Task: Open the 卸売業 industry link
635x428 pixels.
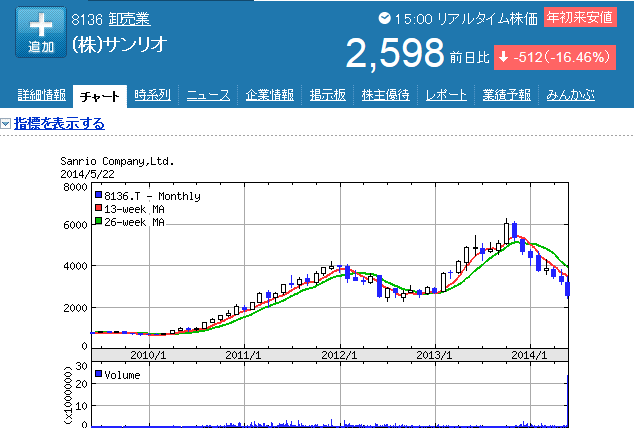Action: point(130,19)
